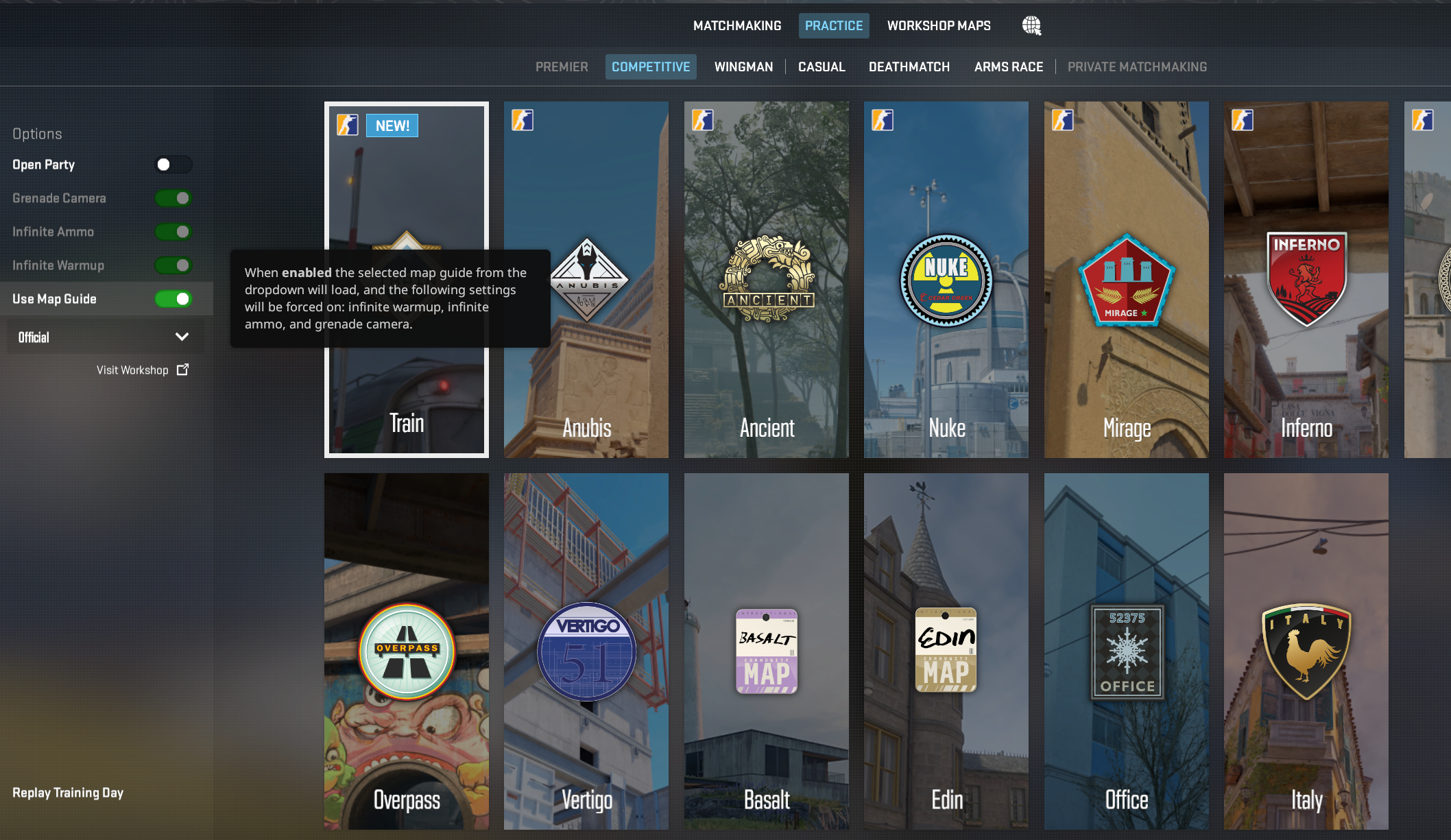1451x840 pixels.
Task: Click the Mirage map emblem
Action: 1127,280
